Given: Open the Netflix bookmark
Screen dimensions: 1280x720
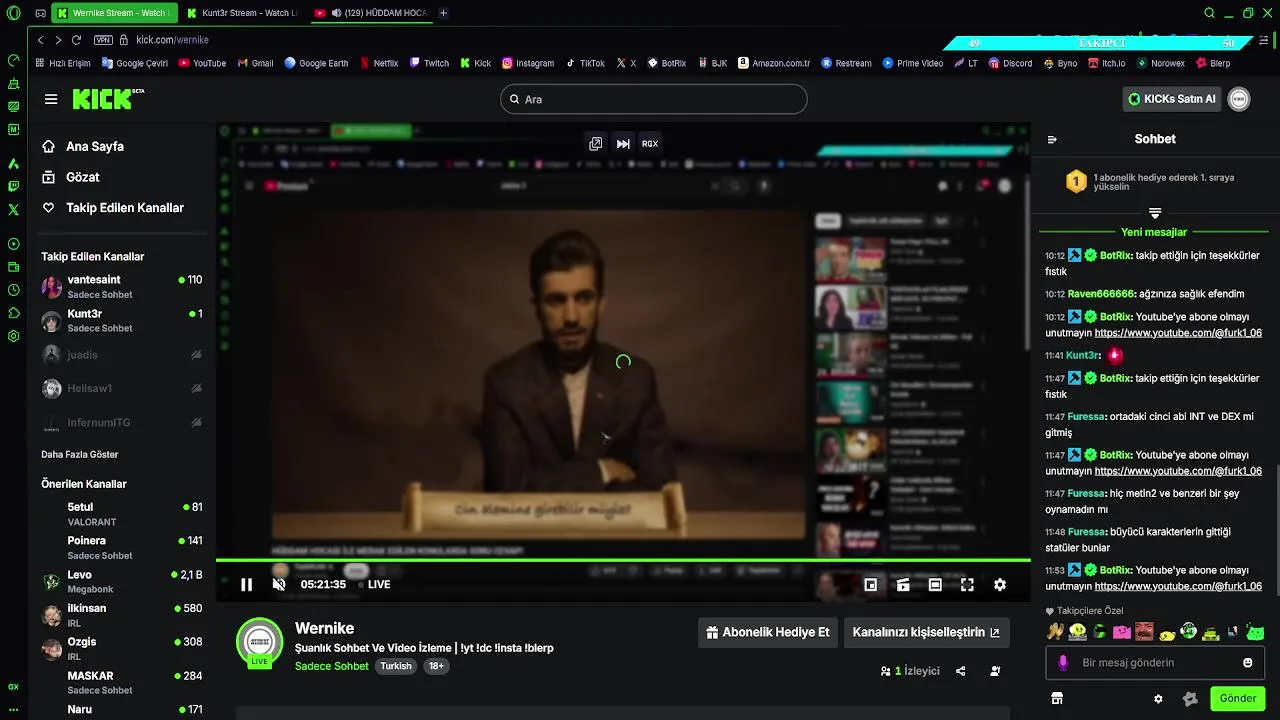Looking at the screenshot, I should [378, 63].
